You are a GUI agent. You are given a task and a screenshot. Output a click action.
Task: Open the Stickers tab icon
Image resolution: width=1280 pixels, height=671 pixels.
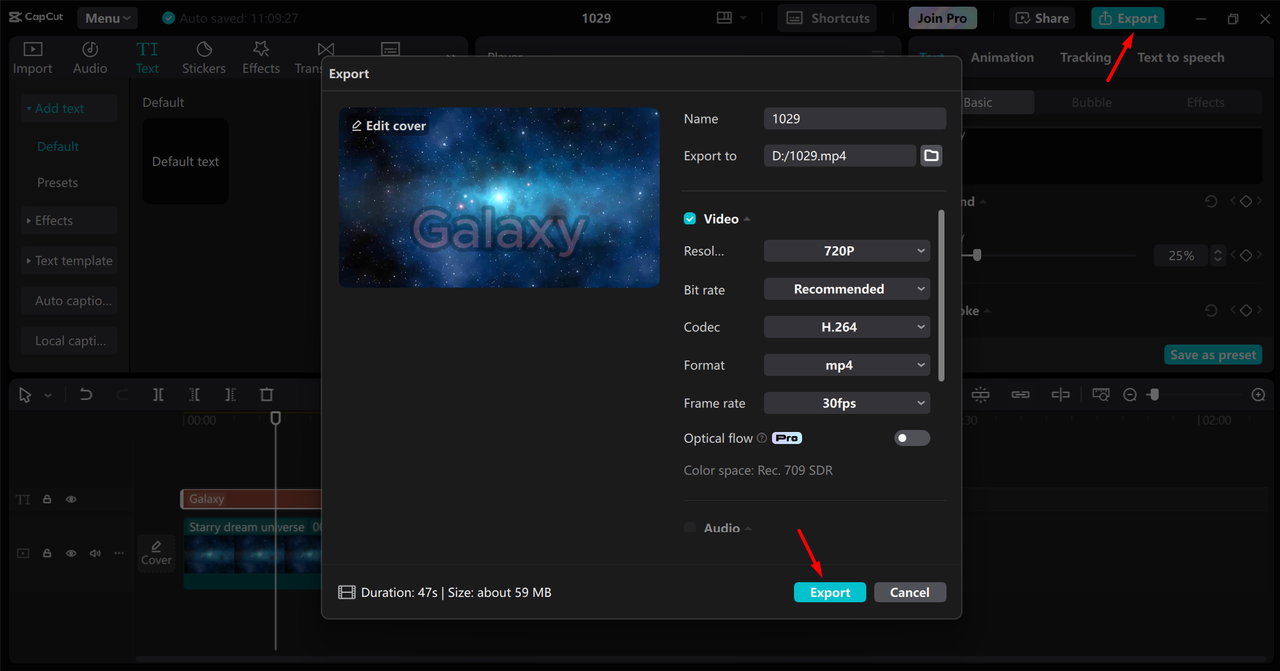pos(204,58)
